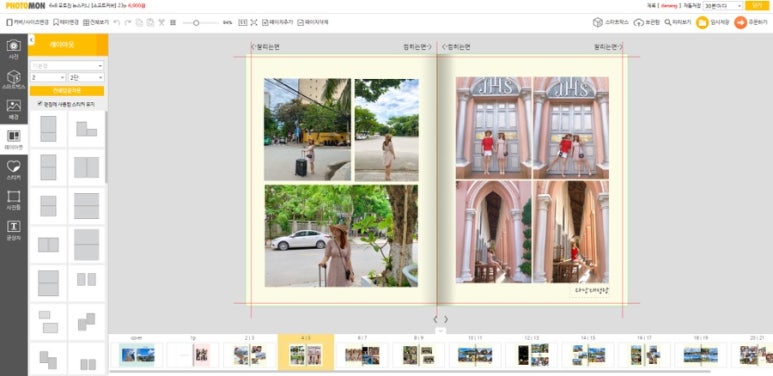
Task: Select the cover page thumbnail
Action: tap(137, 355)
